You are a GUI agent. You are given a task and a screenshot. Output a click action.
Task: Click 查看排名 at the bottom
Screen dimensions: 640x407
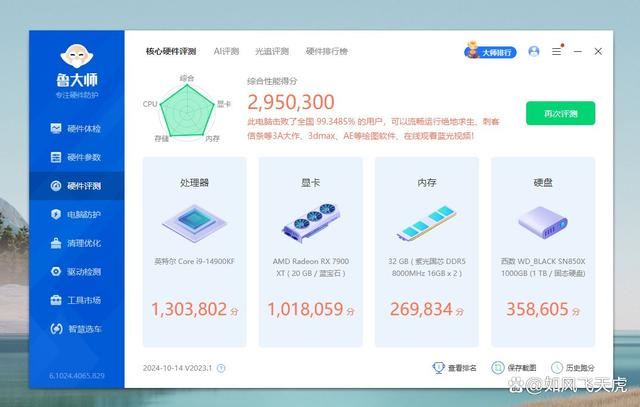point(455,367)
